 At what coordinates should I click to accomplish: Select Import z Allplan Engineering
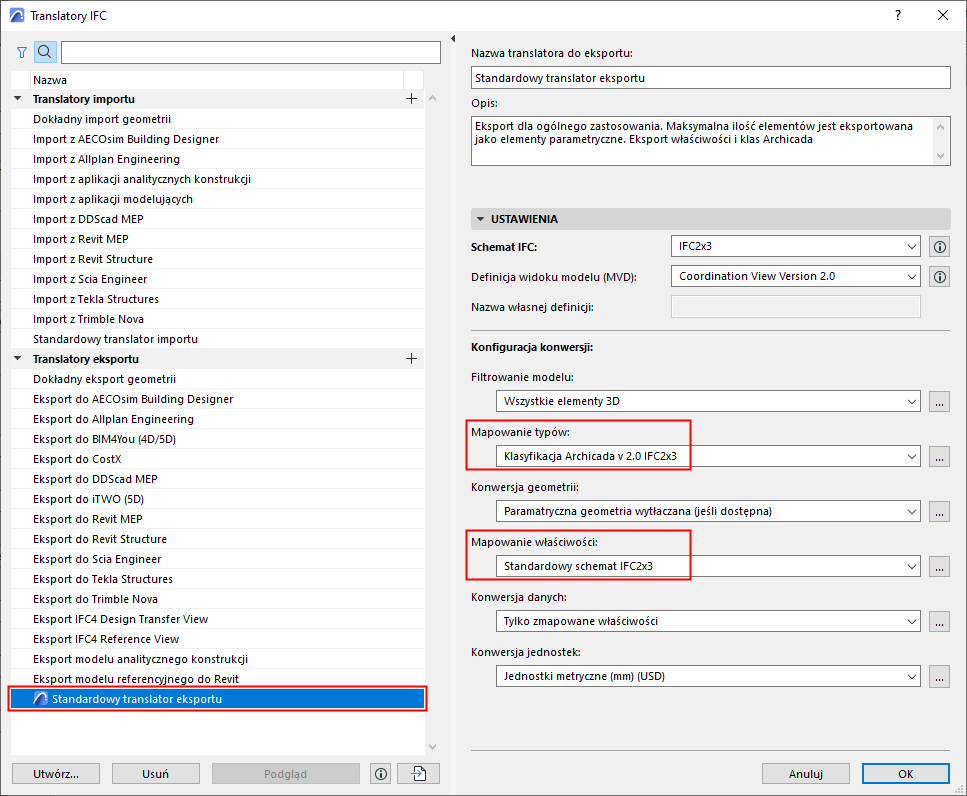coord(218,159)
